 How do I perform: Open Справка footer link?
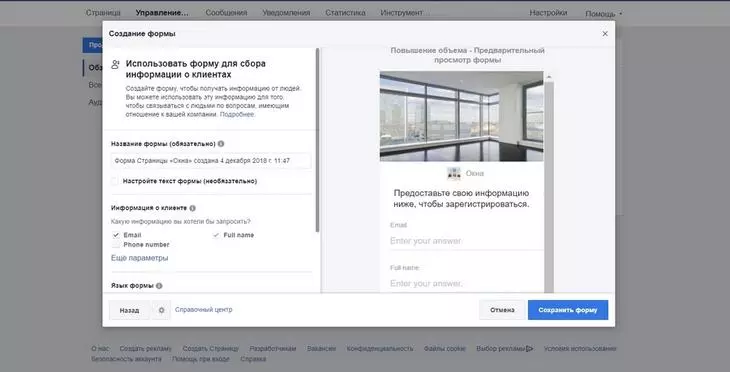click(x=253, y=359)
